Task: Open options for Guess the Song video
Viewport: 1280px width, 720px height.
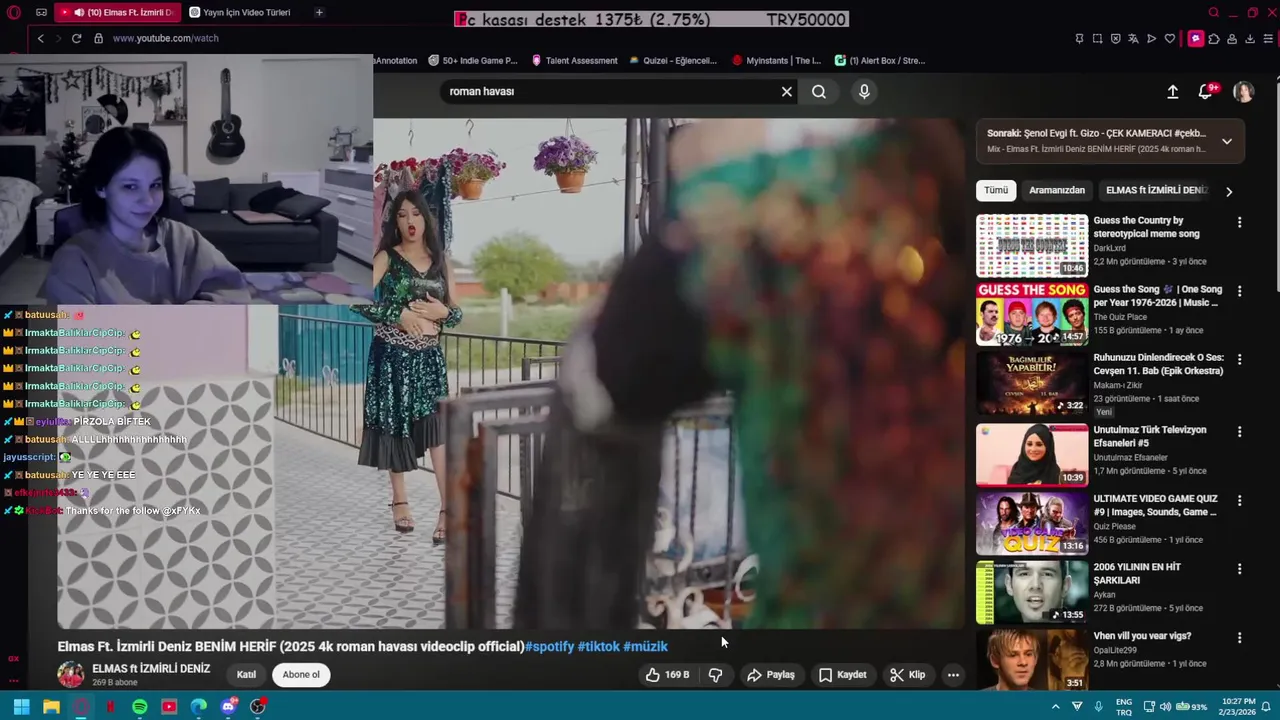Action: coord(1240,291)
